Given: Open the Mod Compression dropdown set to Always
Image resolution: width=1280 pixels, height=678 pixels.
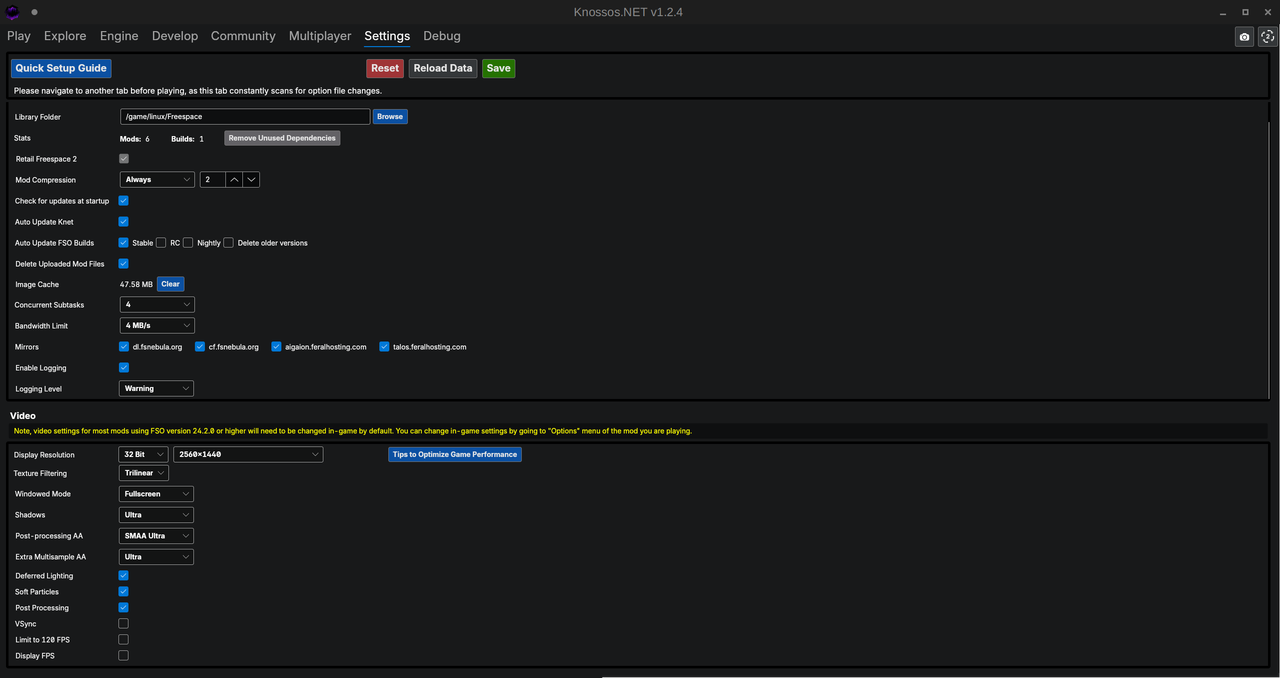Looking at the screenshot, I should point(157,180).
